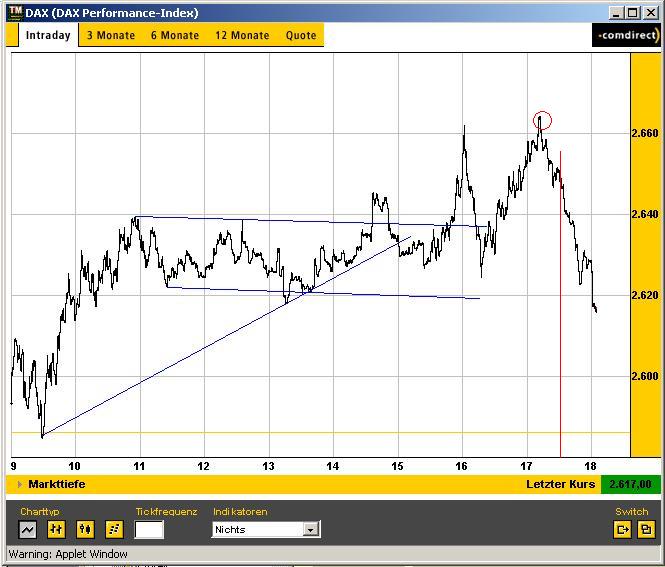The height and width of the screenshot is (567, 665).
Task: Click the Letzter Kurs label
Action: pyautogui.click(x=561, y=484)
